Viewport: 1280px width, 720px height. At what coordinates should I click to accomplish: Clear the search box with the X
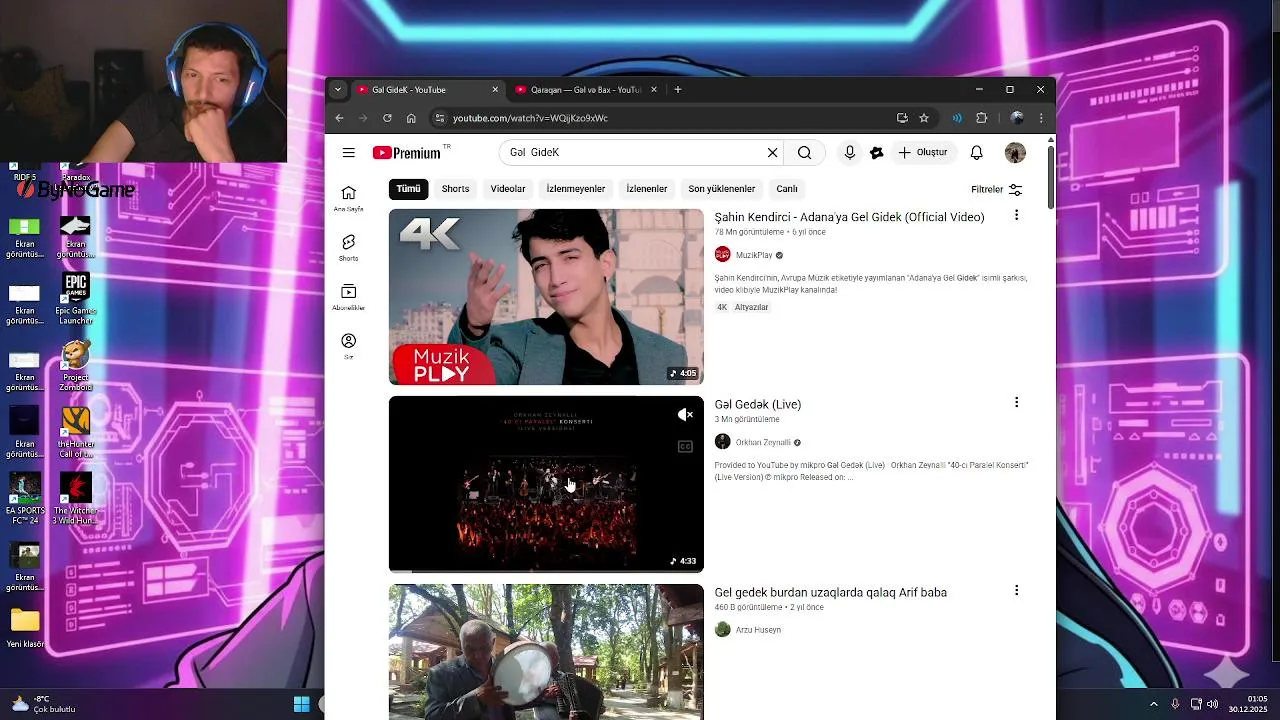[x=772, y=153]
